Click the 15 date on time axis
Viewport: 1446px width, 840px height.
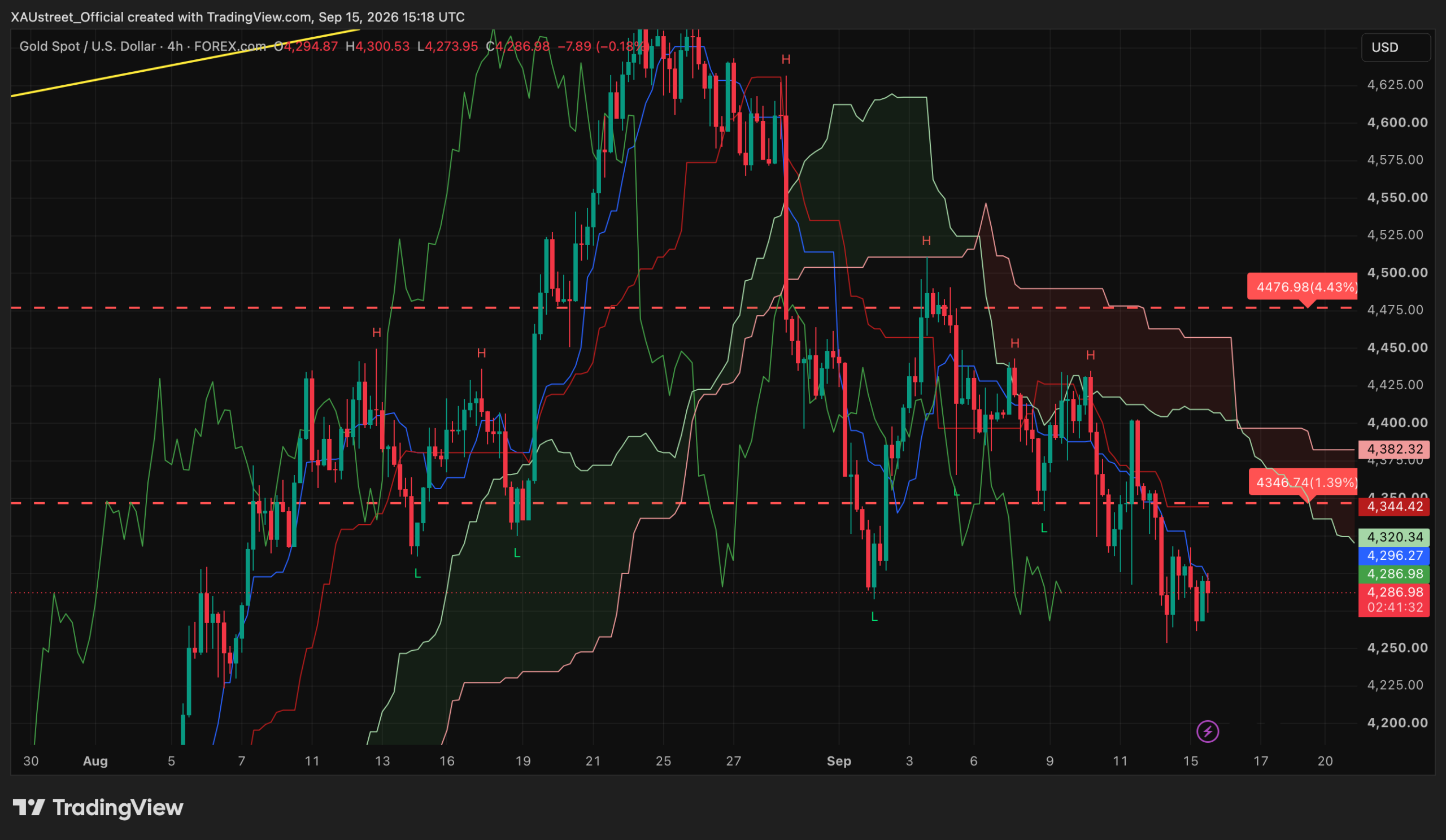[1191, 761]
